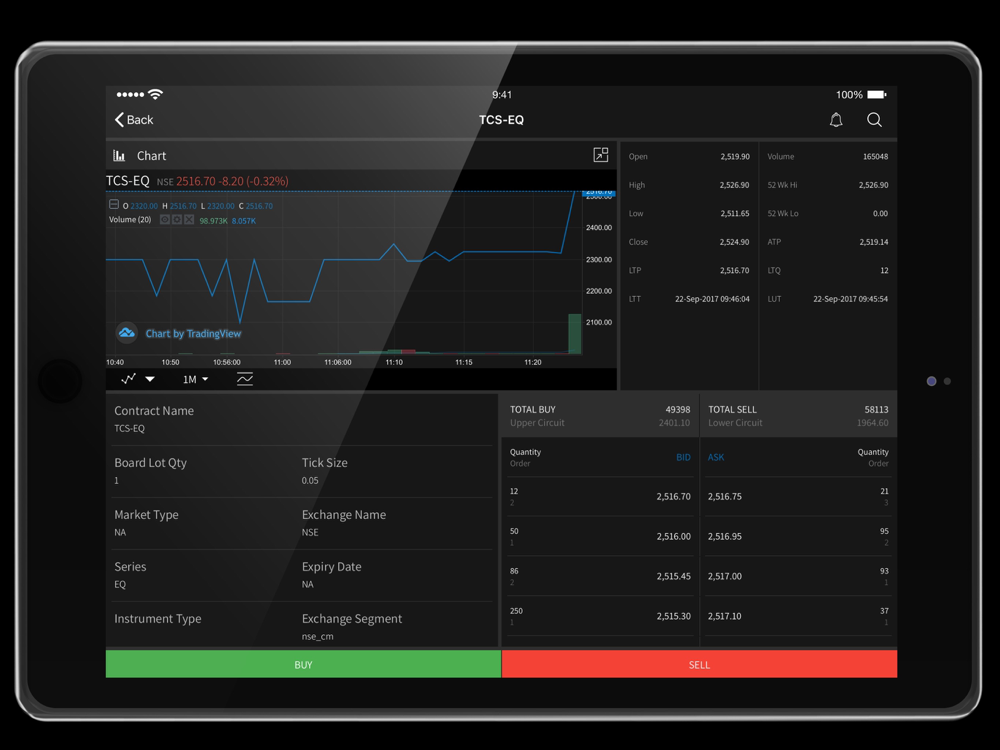Screen dimensions: 1000x750
Task: Click the ASK column header
Action: point(716,457)
